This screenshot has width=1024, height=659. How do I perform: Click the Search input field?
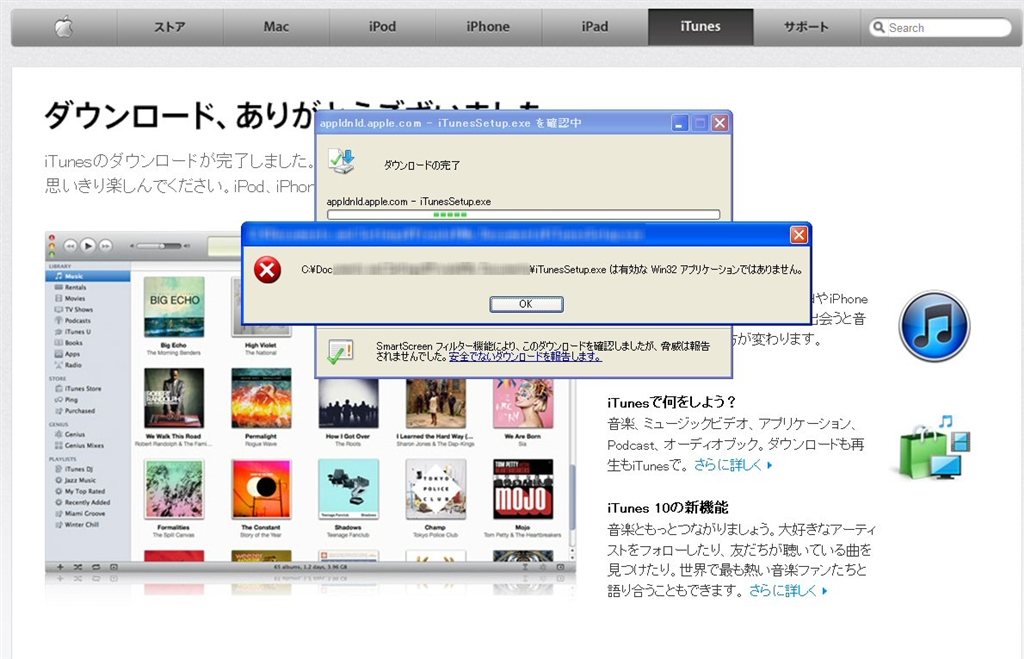945,28
